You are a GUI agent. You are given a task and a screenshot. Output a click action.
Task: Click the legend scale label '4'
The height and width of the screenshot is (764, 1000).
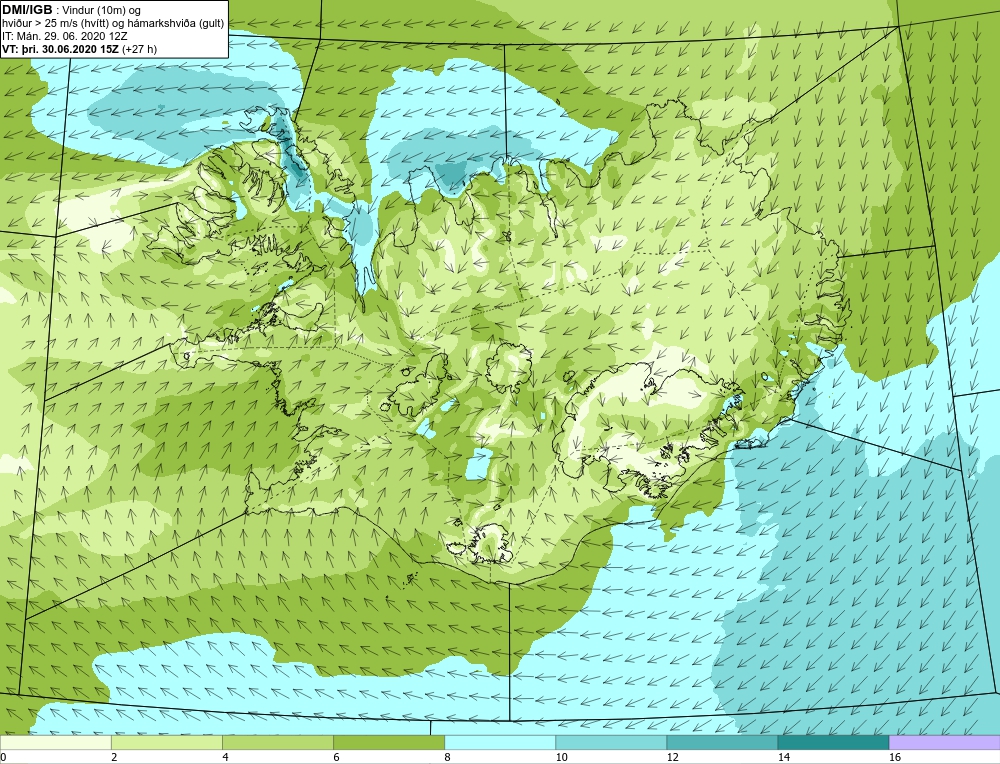[x=225, y=757]
